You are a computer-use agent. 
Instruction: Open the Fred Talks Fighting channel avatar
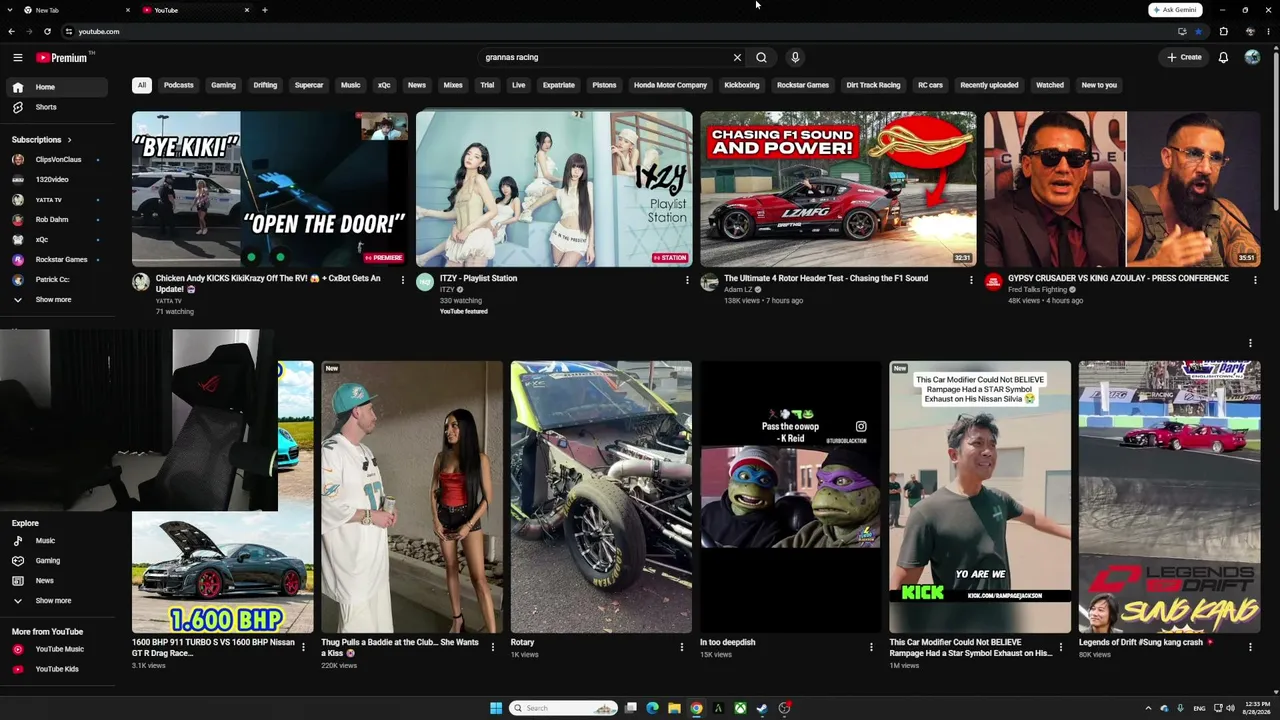click(993, 283)
